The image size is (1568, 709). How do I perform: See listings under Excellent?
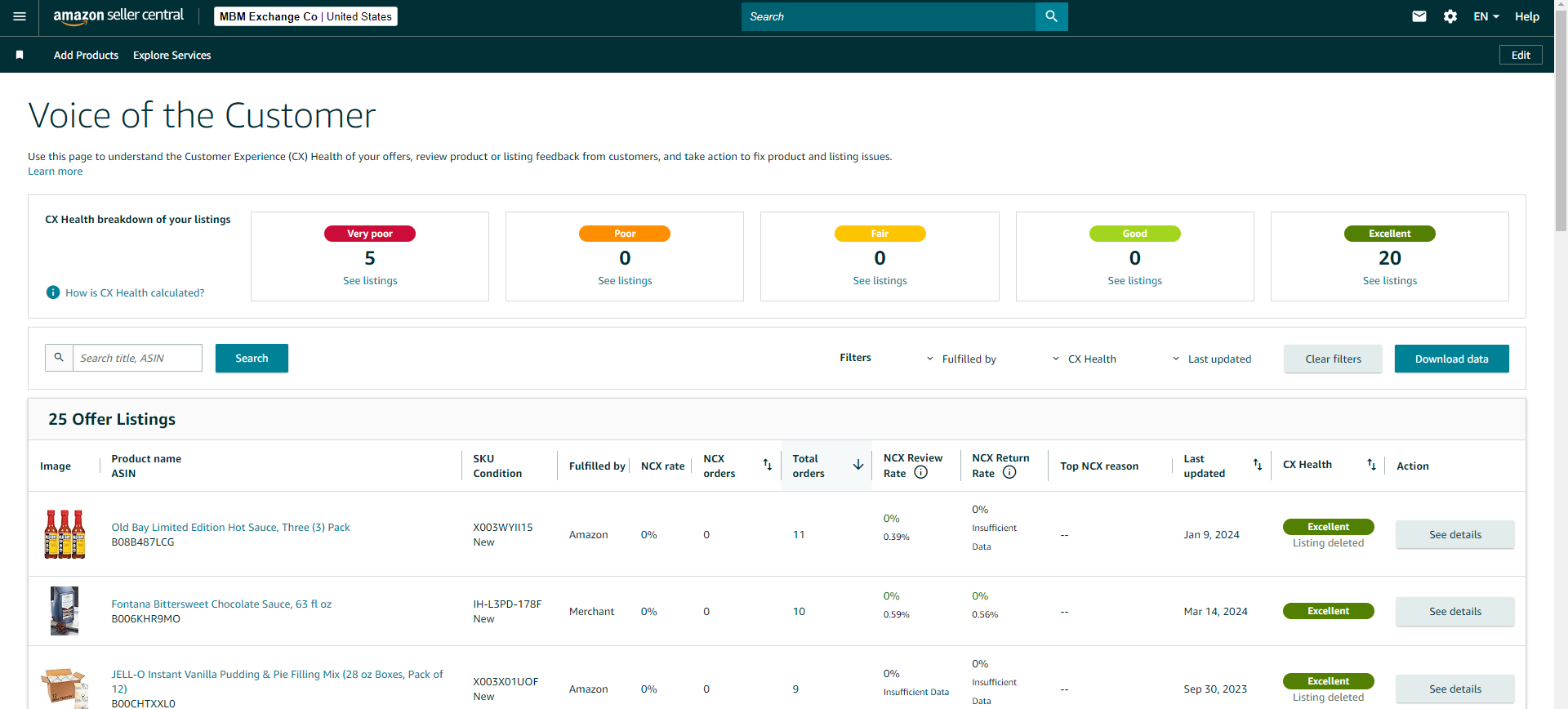[x=1389, y=280]
